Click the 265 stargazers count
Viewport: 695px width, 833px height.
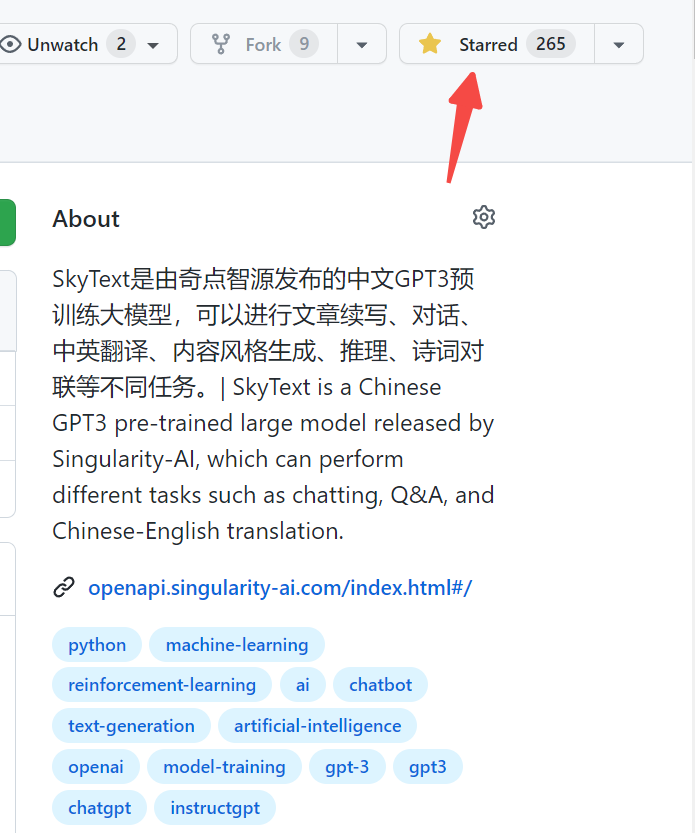click(x=551, y=44)
